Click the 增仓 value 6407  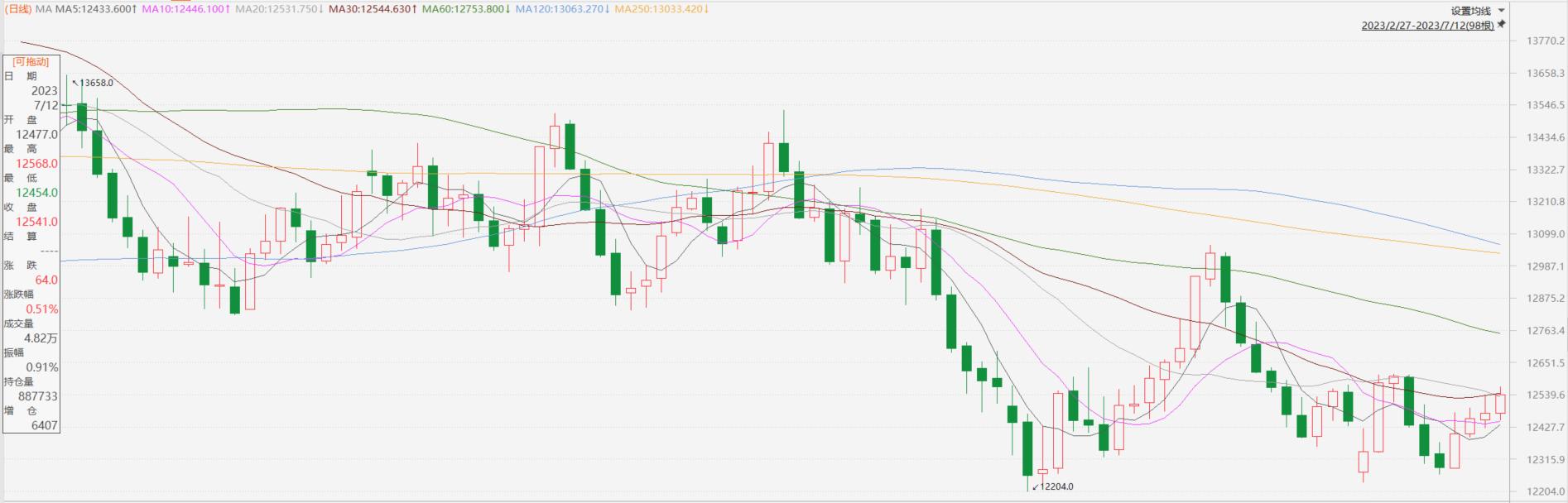click(x=45, y=425)
